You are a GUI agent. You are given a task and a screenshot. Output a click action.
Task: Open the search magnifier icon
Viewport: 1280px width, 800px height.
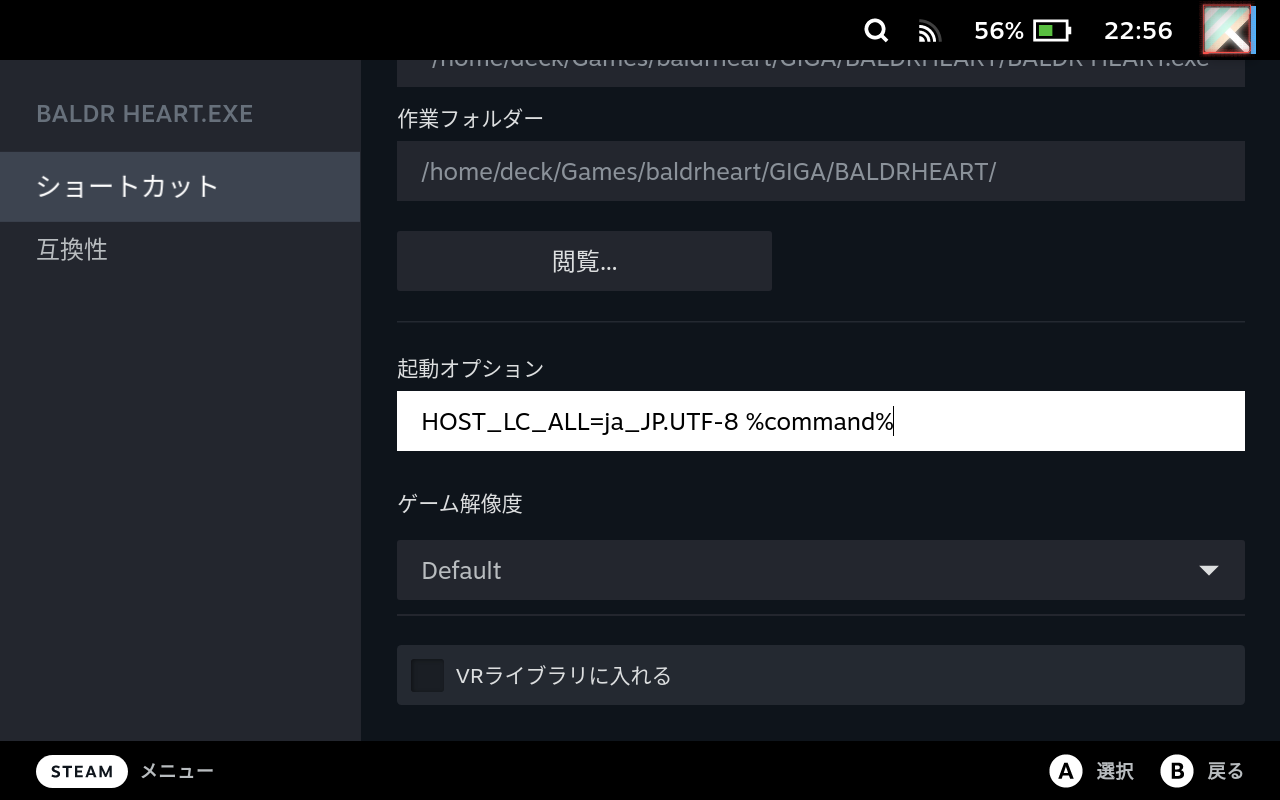point(876,30)
